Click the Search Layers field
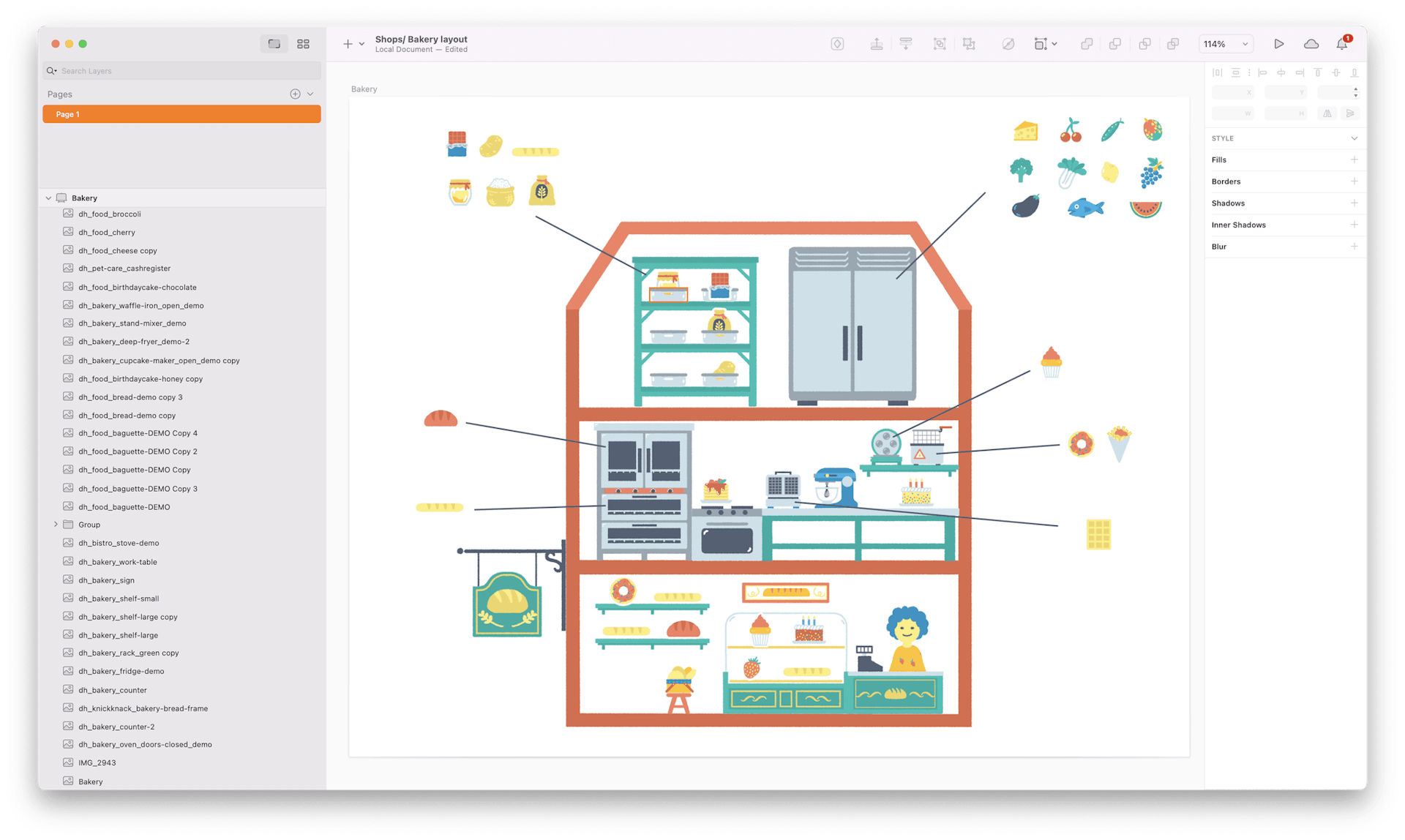Image resolution: width=1405 pixels, height=840 pixels. coord(181,71)
